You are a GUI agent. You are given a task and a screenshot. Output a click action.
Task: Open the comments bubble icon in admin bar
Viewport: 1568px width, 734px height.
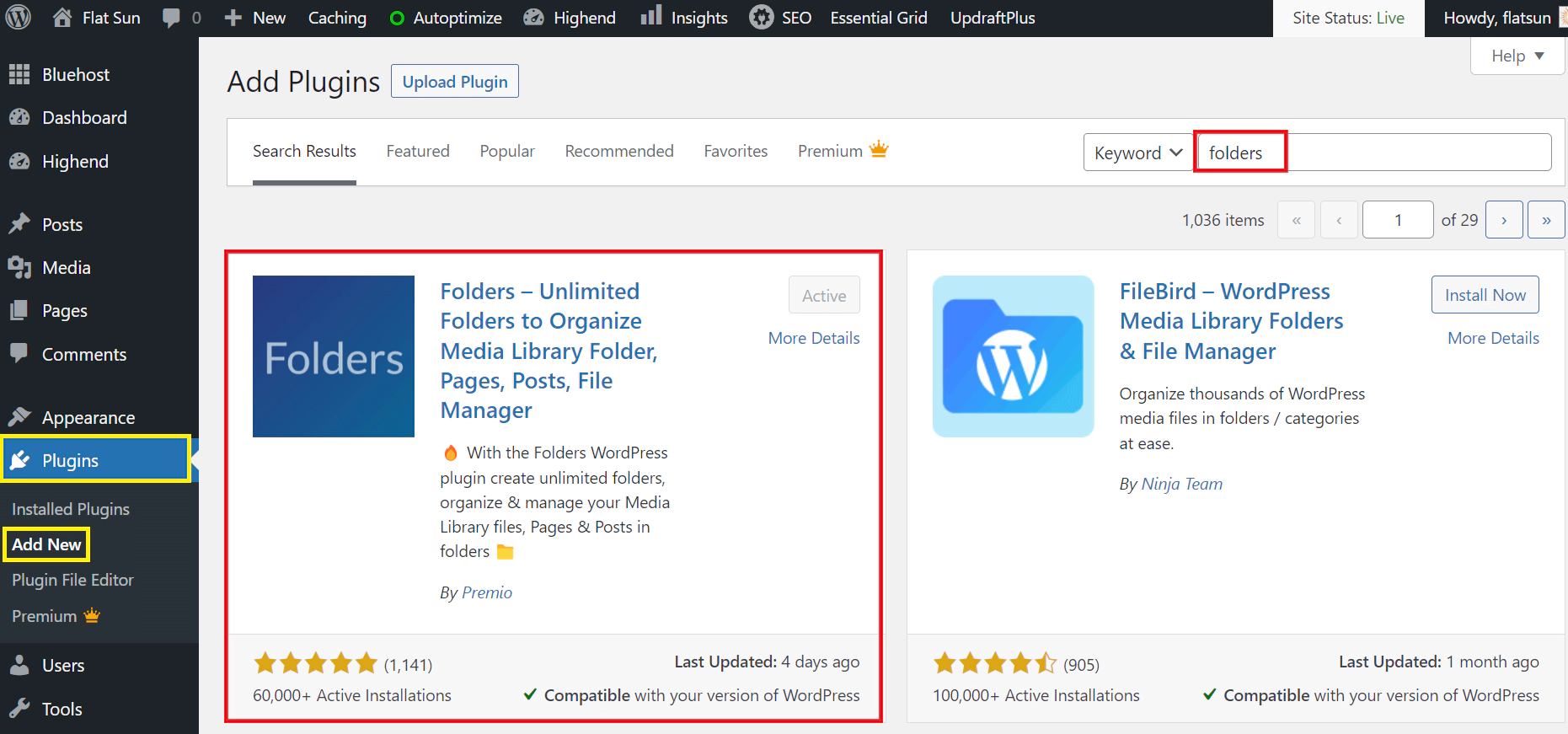(x=171, y=18)
